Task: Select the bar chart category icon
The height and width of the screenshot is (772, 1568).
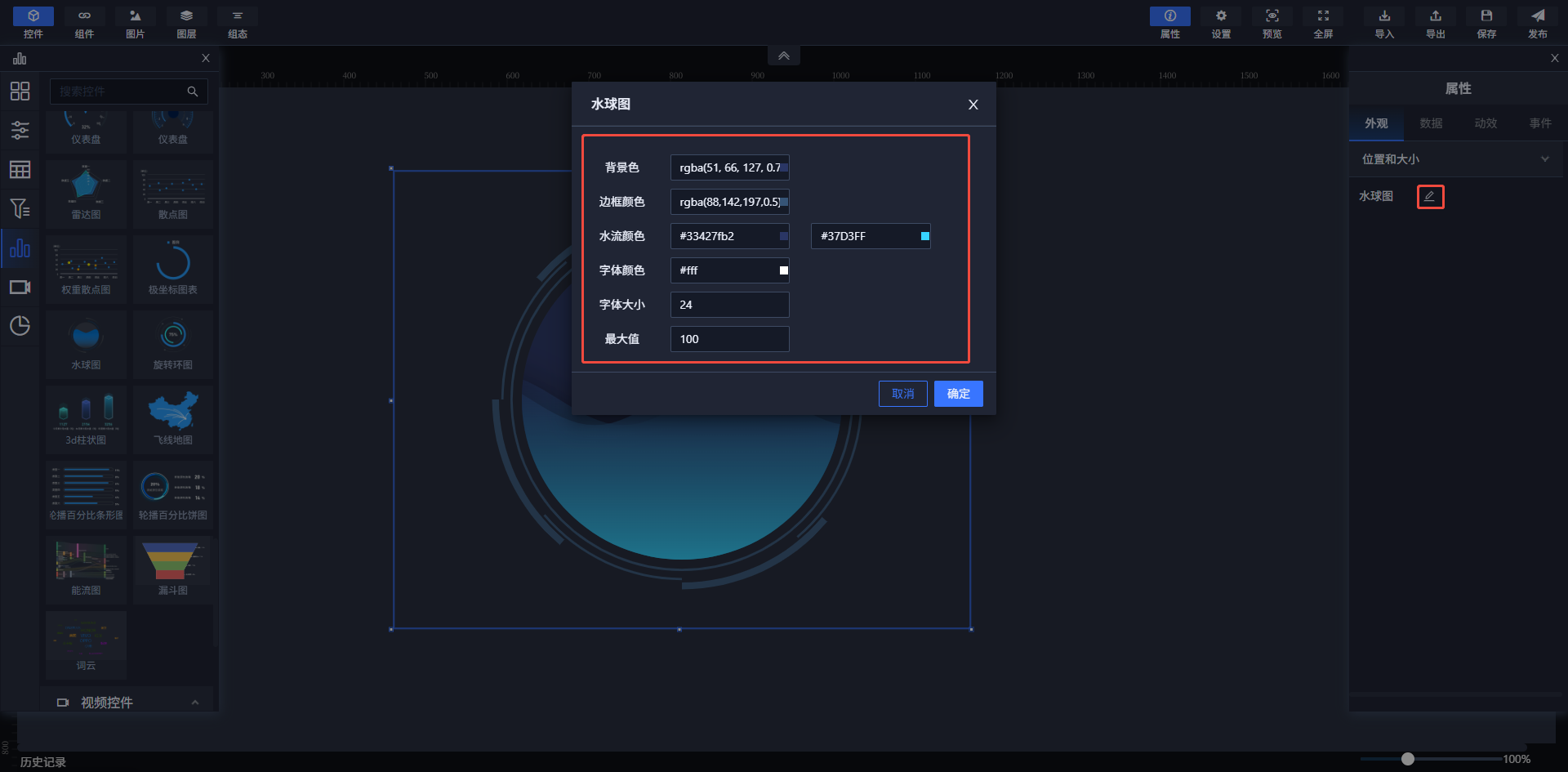Action: [20, 248]
